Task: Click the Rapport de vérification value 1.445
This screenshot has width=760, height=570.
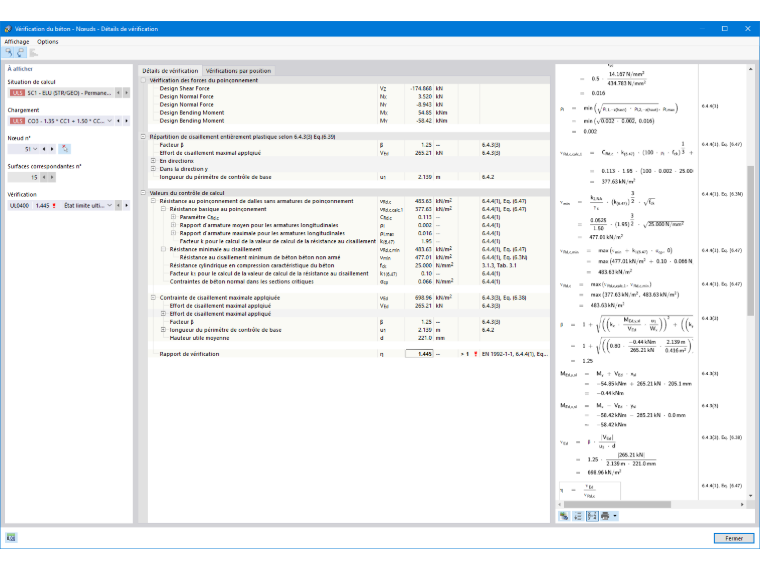Action: click(x=419, y=354)
